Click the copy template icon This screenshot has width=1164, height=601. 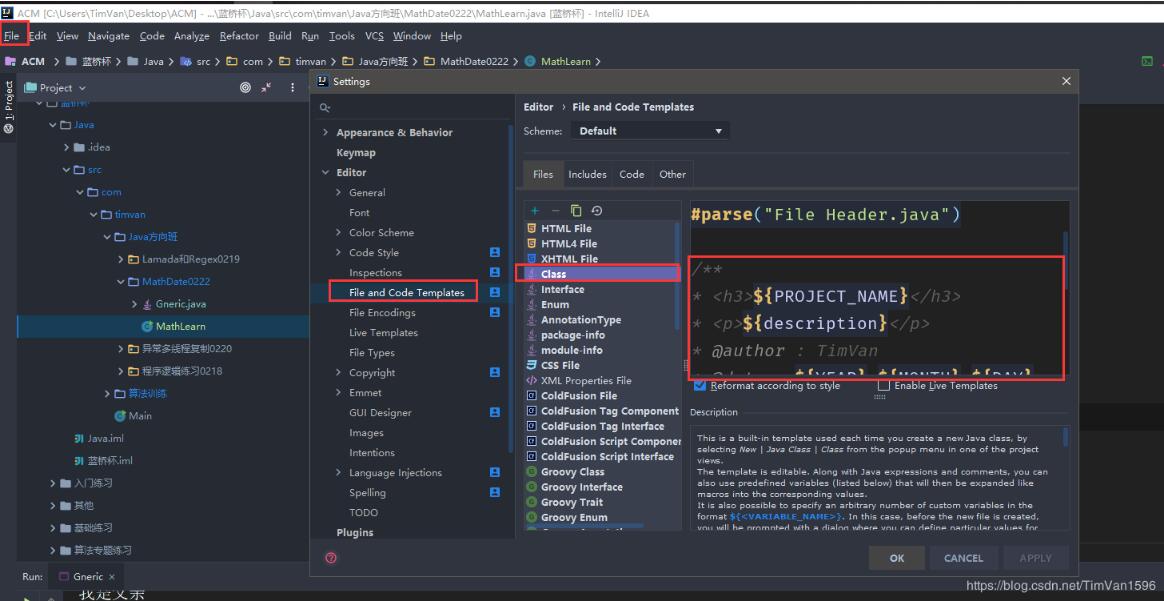pos(576,211)
